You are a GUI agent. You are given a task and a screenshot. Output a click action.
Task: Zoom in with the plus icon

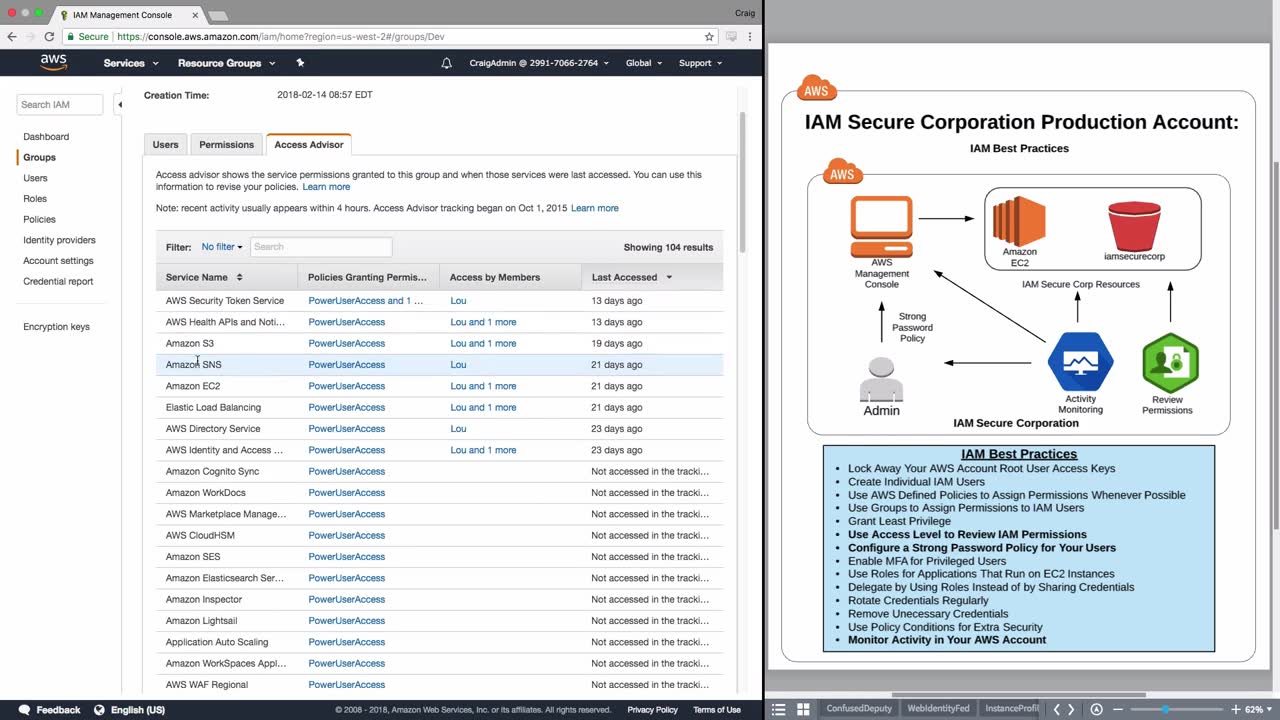tap(1236, 709)
